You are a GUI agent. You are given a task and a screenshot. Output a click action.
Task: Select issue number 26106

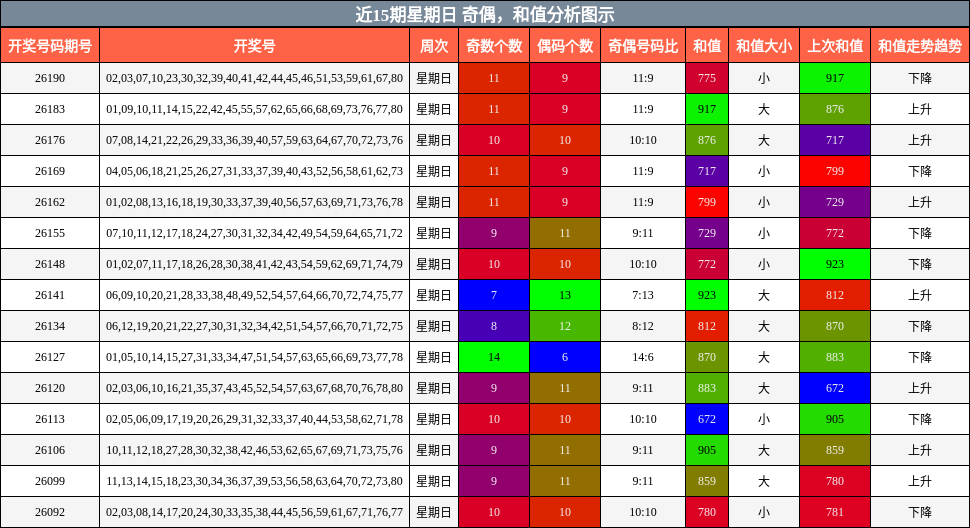pos(50,449)
